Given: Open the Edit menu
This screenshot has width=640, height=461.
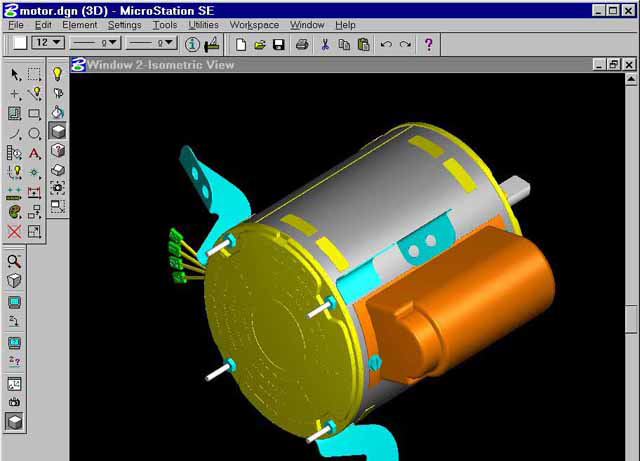Looking at the screenshot, I should (43, 25).
